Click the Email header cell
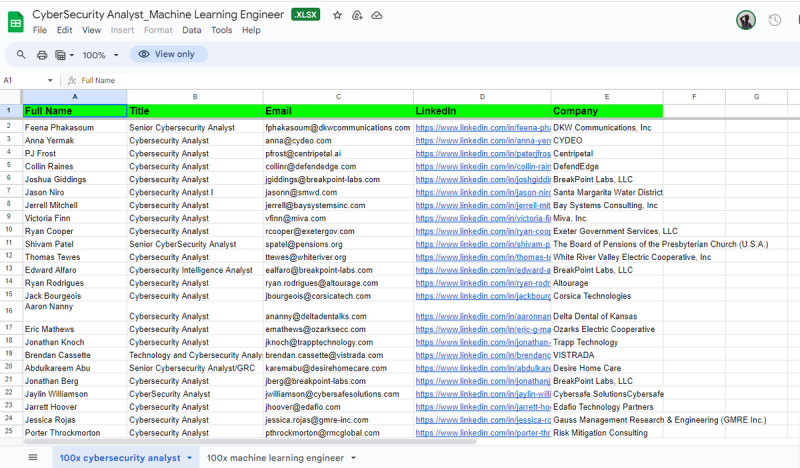800x468 pixels. click(338, 111)
